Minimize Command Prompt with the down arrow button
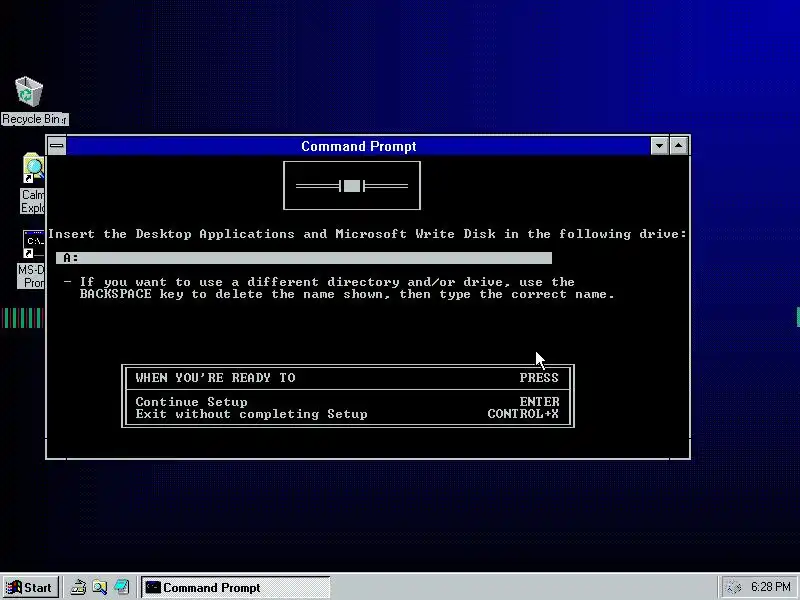This screenshot has width=800, height=600. [x=659, y=146]
